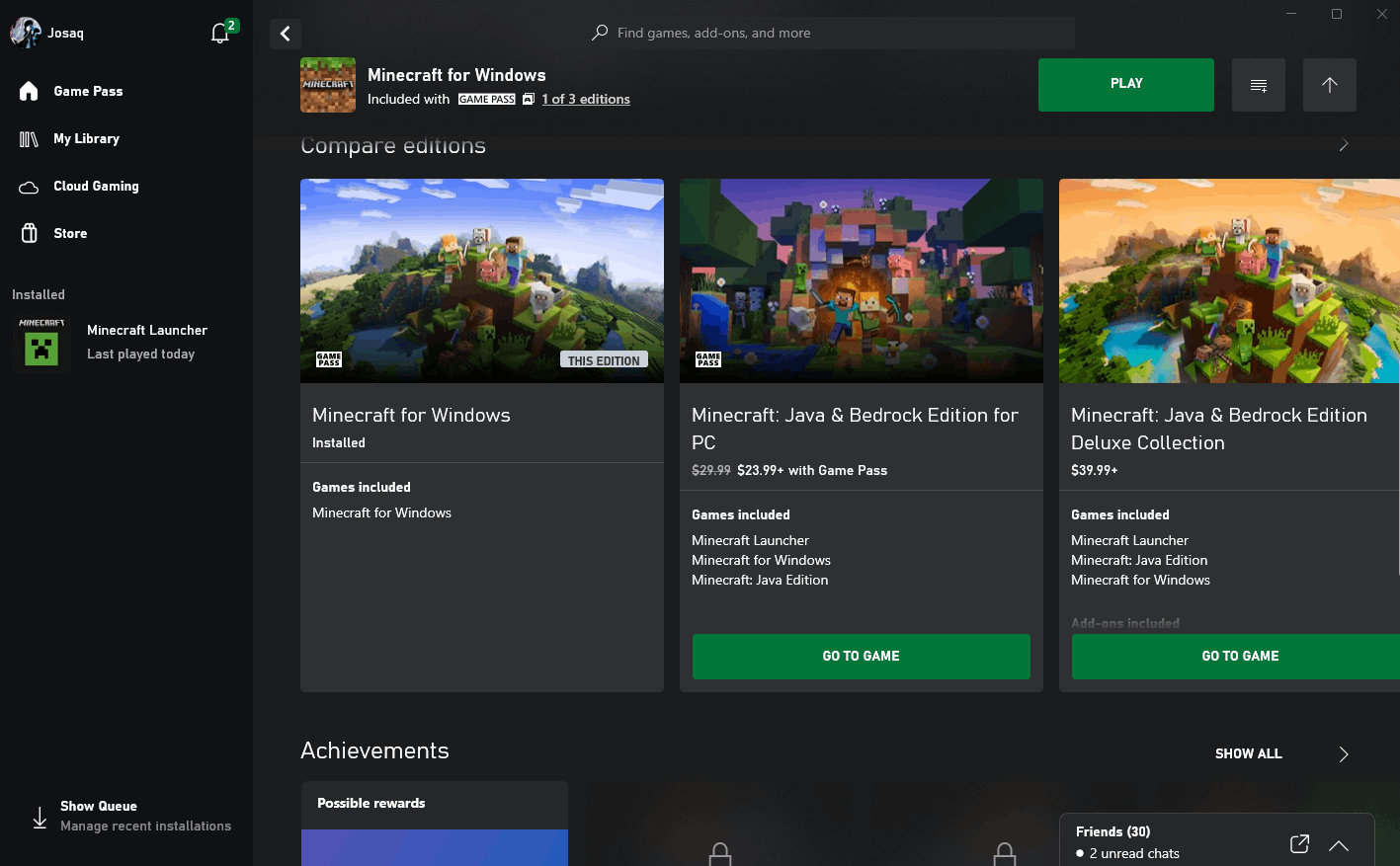Show all achievements

(x=1249, y=753)
